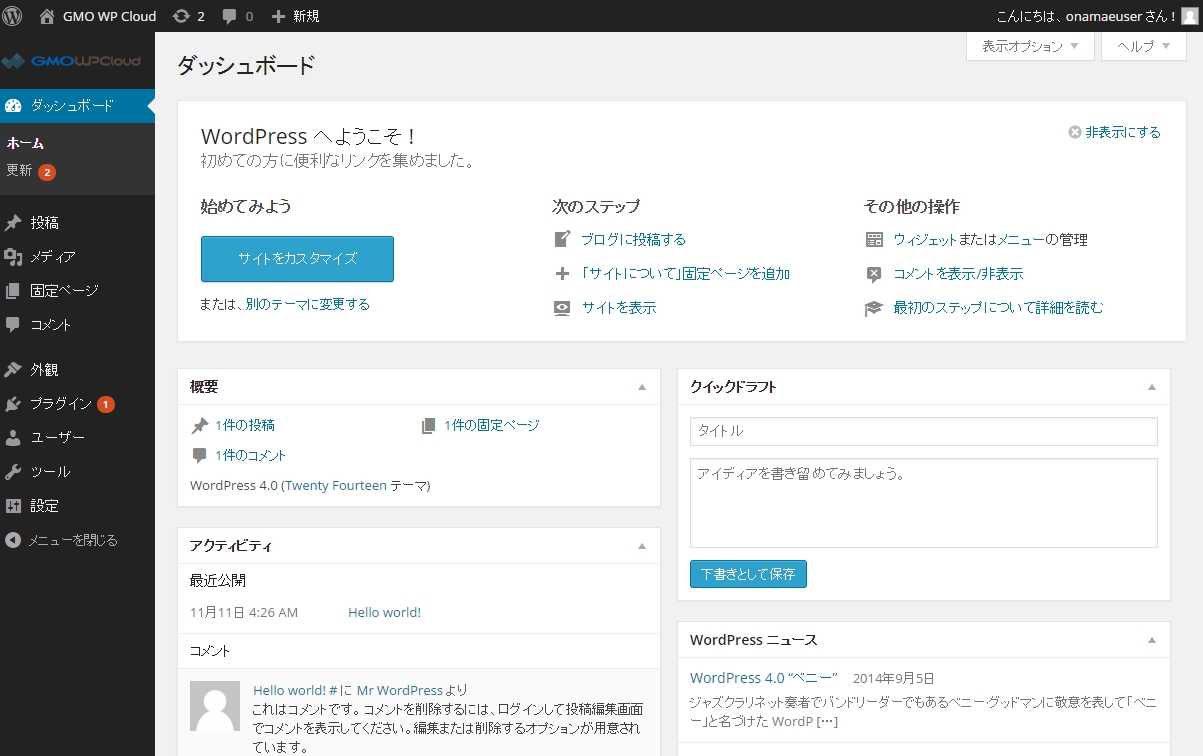Open こんにちは onamaeuser account menu

pos(1096,16)
